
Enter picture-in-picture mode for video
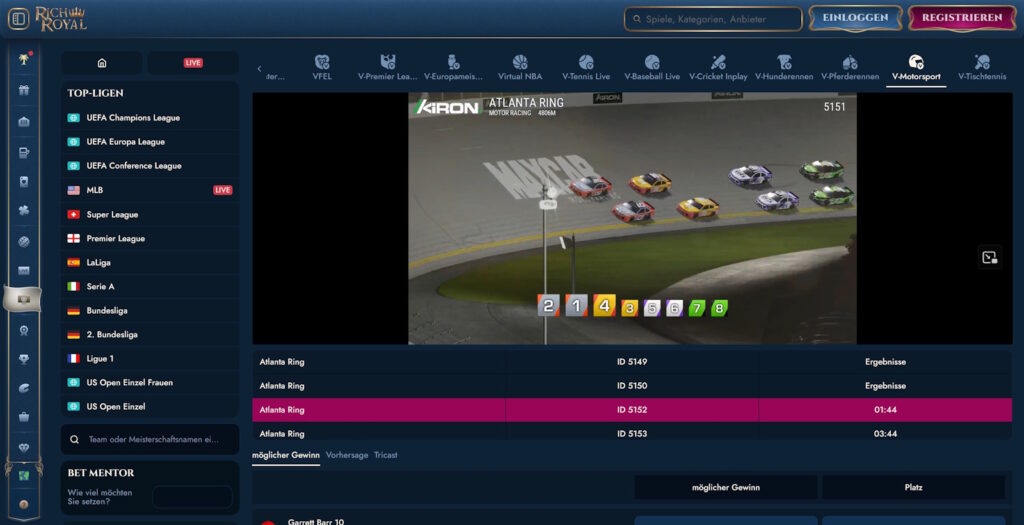(989, 257)
